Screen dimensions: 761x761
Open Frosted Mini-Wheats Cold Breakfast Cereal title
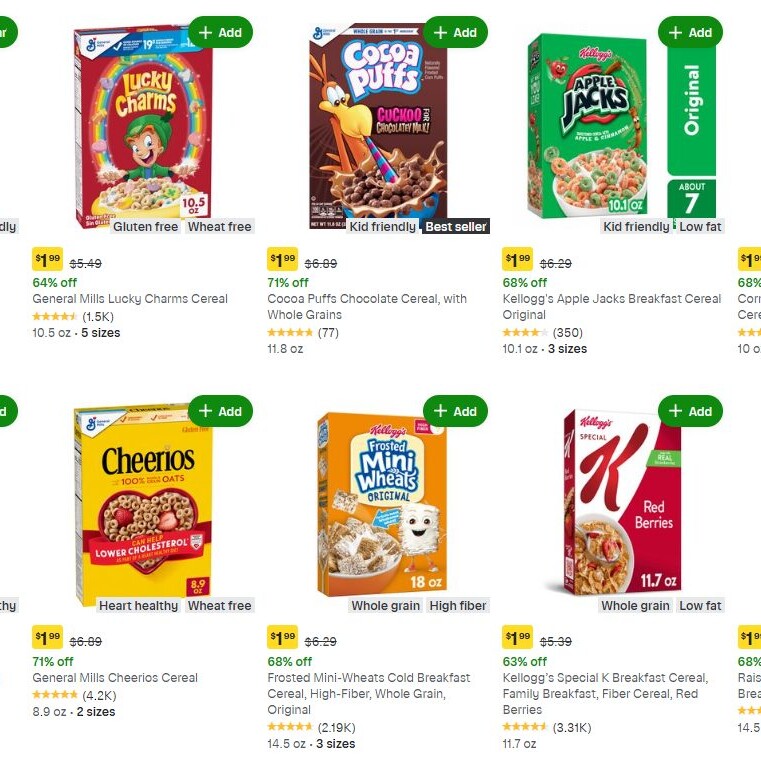point(368,678)
